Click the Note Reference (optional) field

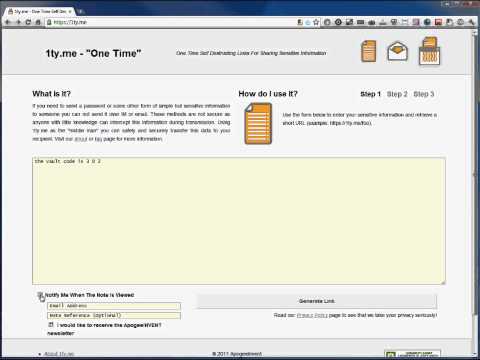[x=114, y=315]
